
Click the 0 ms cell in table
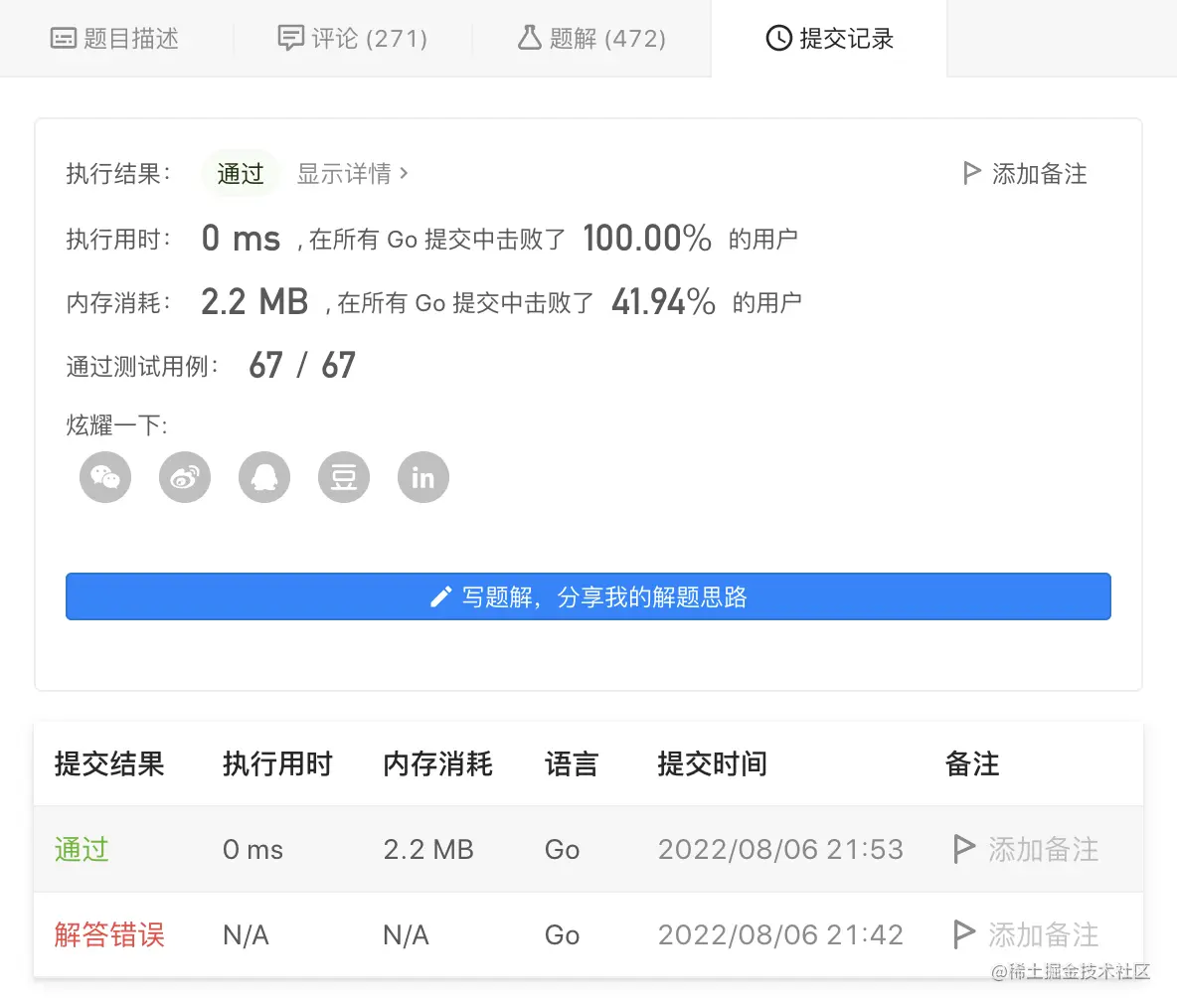click(252, 849)
